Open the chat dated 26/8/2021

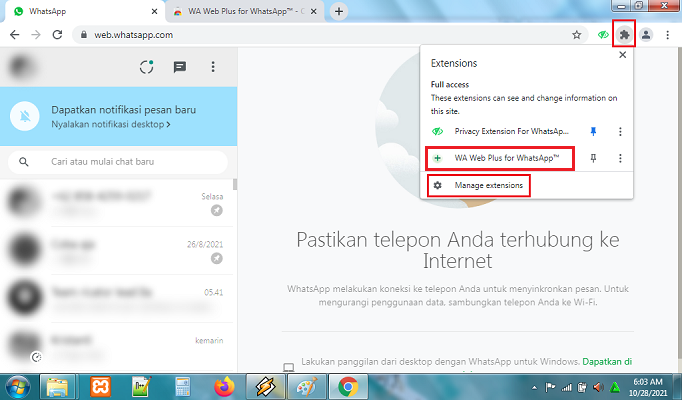(x=117, y=250)
